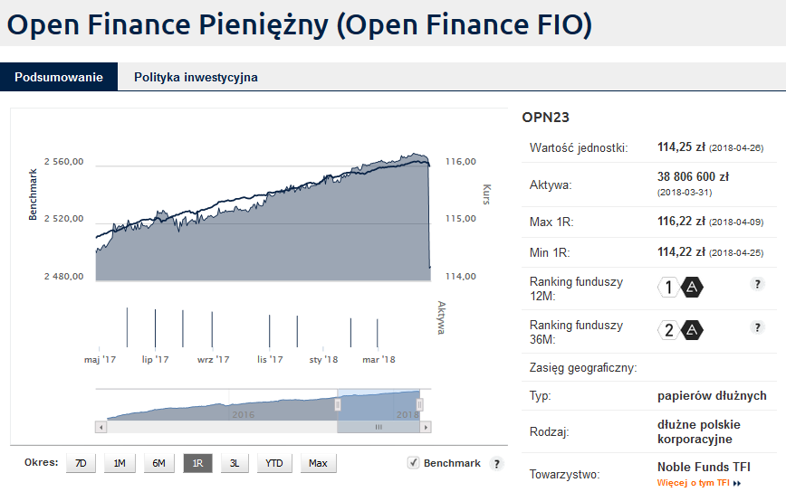786x492 pixels.
Task: Click black A rating hexagon for 36M
Action: pos(692,330)
